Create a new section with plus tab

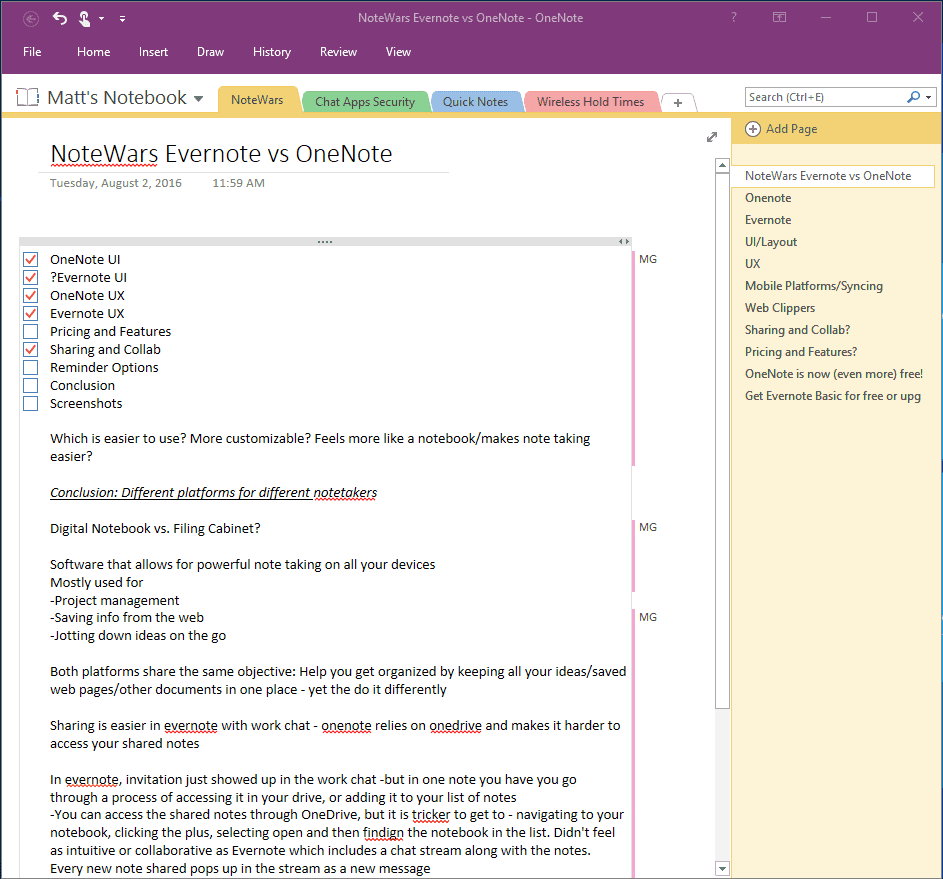coord(678,103)
